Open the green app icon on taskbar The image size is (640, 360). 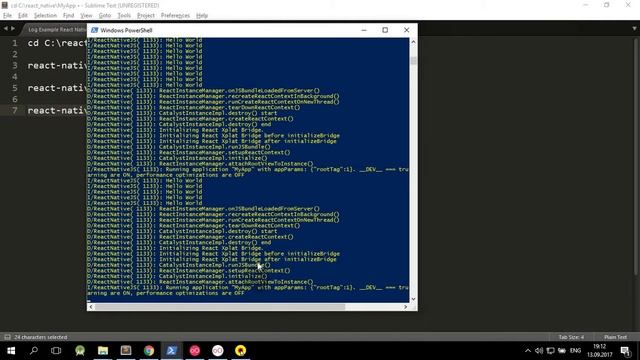[x=80, y=351]
